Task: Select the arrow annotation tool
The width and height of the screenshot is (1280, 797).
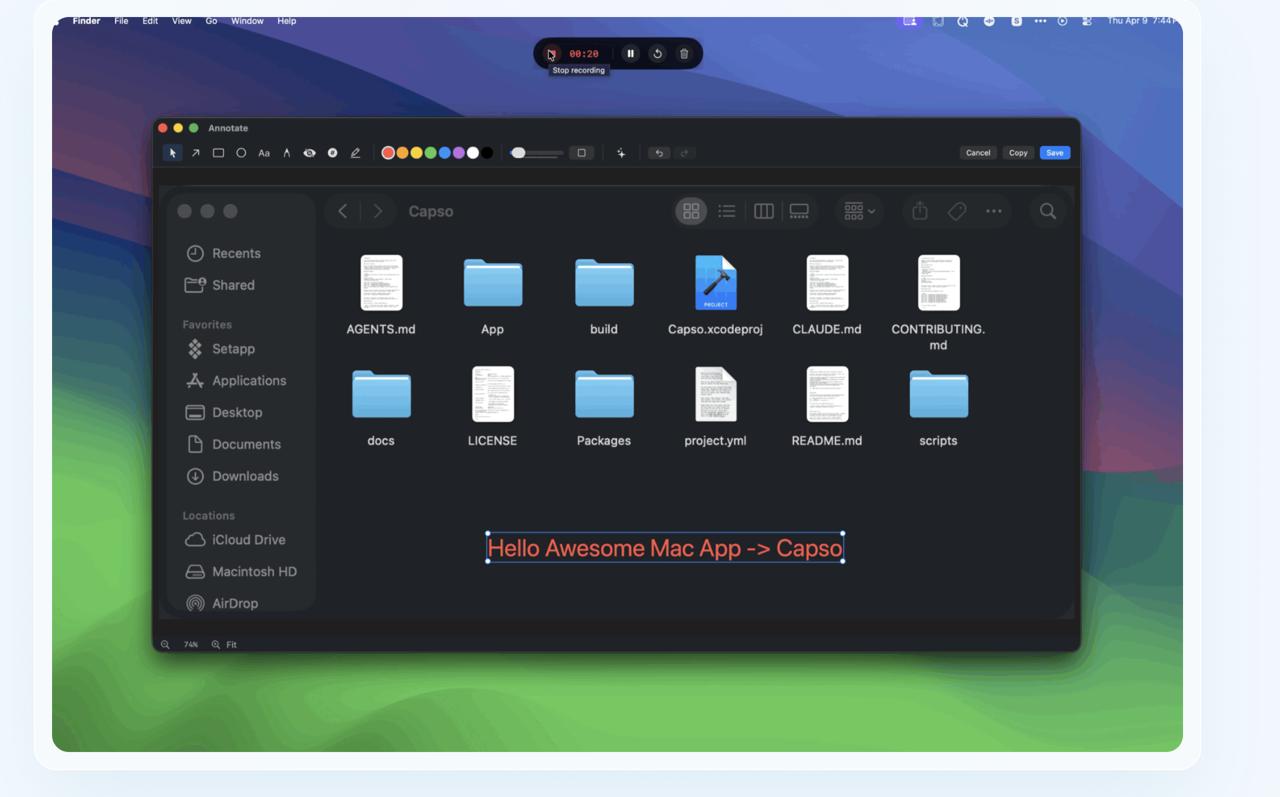Action: pyautogui.click(x=195, y=153)
